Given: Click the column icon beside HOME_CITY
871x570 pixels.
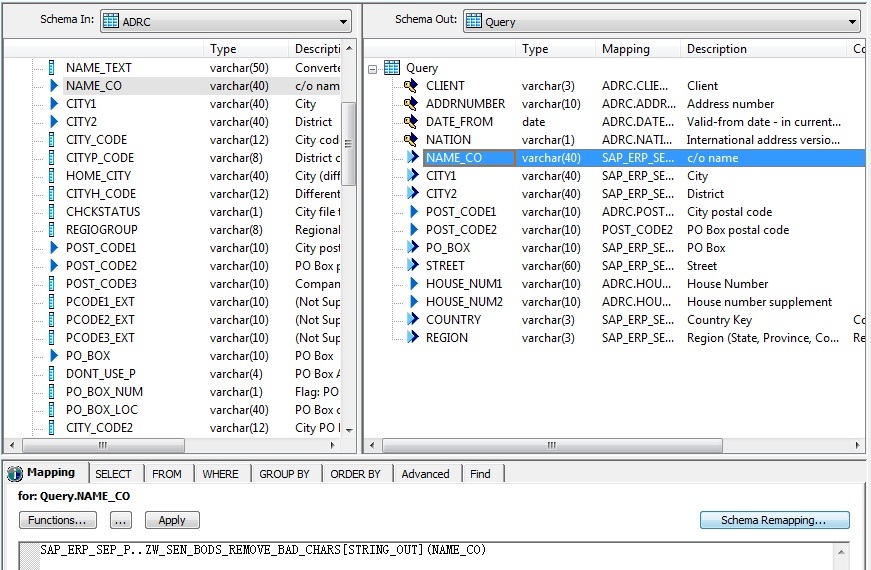Looking at the screenshot, I should pyautogui.click(x=52, y=176).
